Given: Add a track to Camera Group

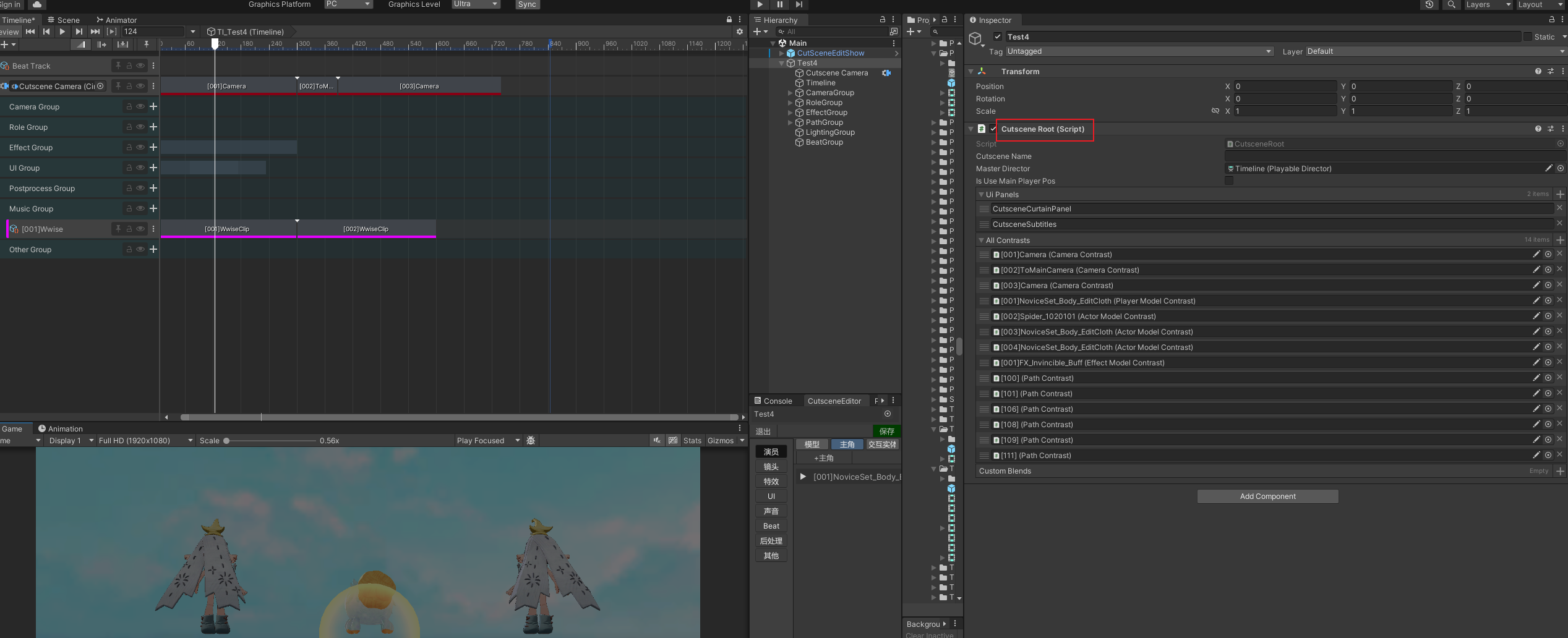Looking at the screenshot, I should pos(153,106).
